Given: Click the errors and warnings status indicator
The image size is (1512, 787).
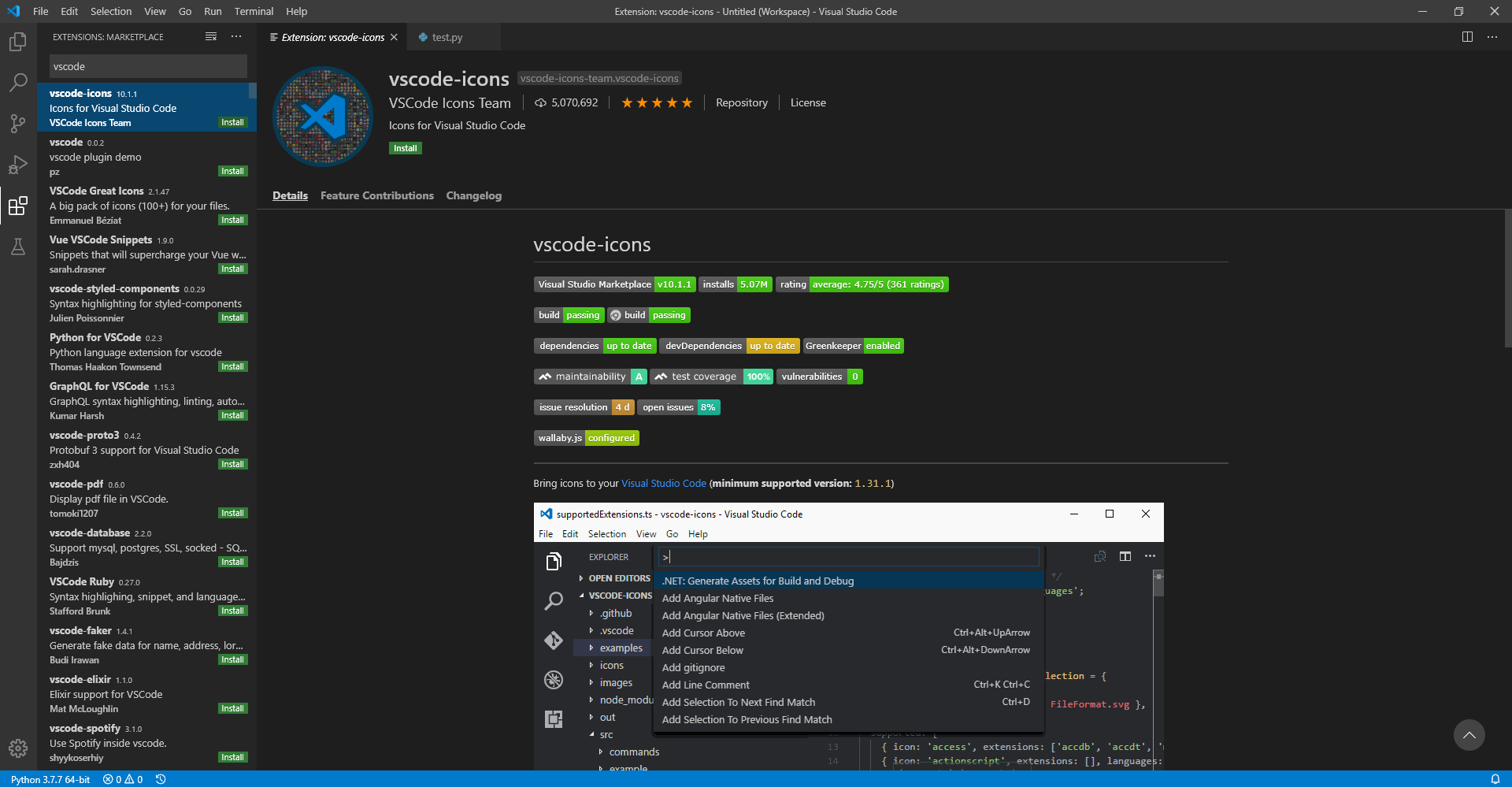Looking at the screenshot, I should click(123, 779).
